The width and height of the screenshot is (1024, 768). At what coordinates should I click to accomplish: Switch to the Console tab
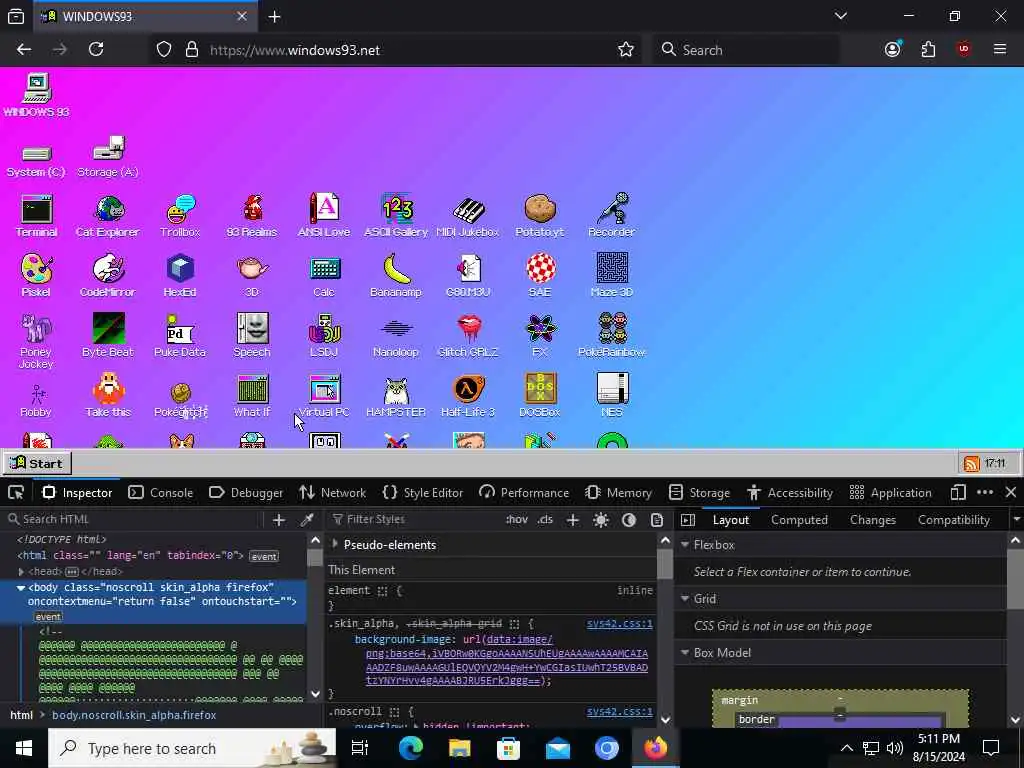(161, 492)
